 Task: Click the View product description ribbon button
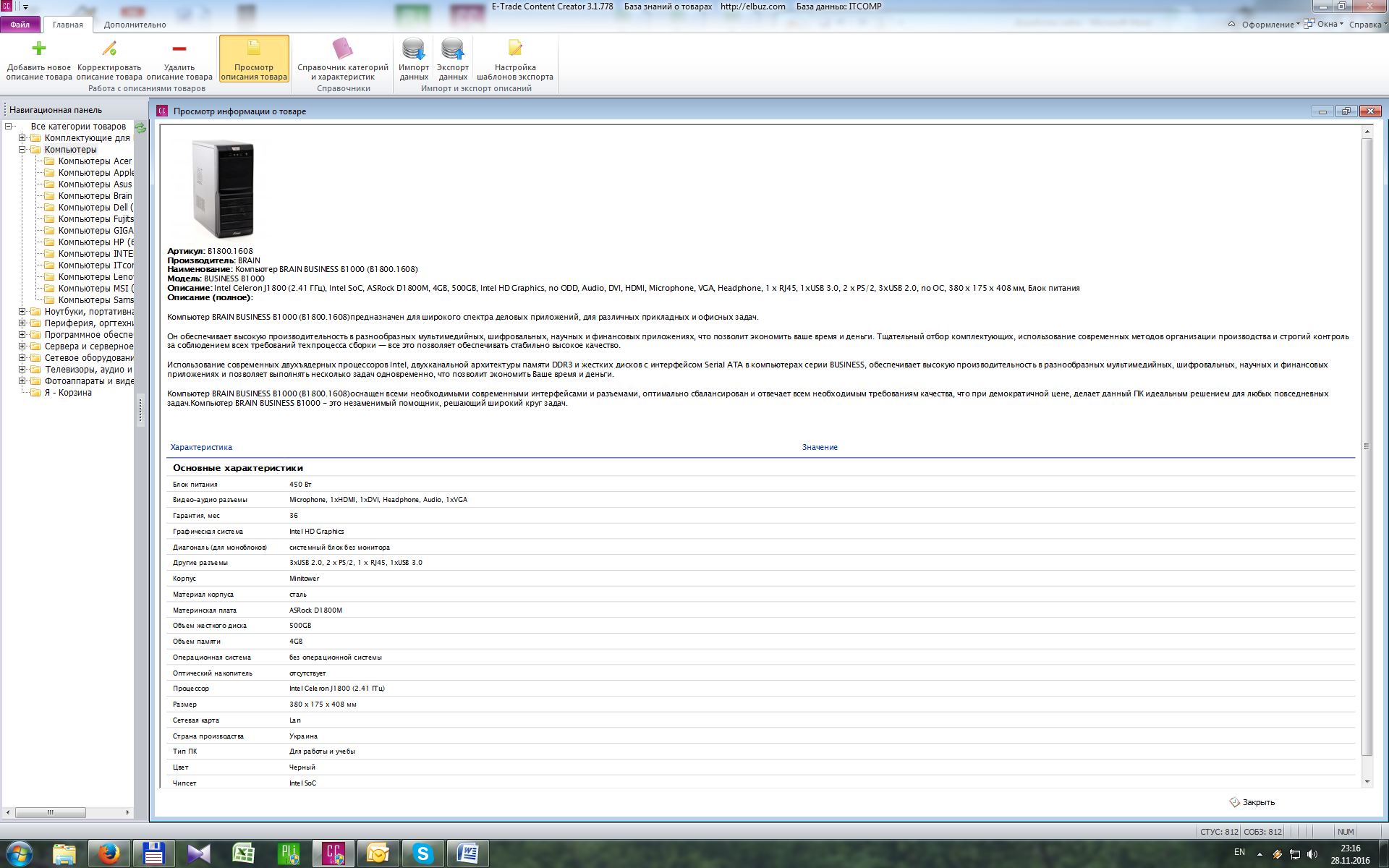coord(254,59)
